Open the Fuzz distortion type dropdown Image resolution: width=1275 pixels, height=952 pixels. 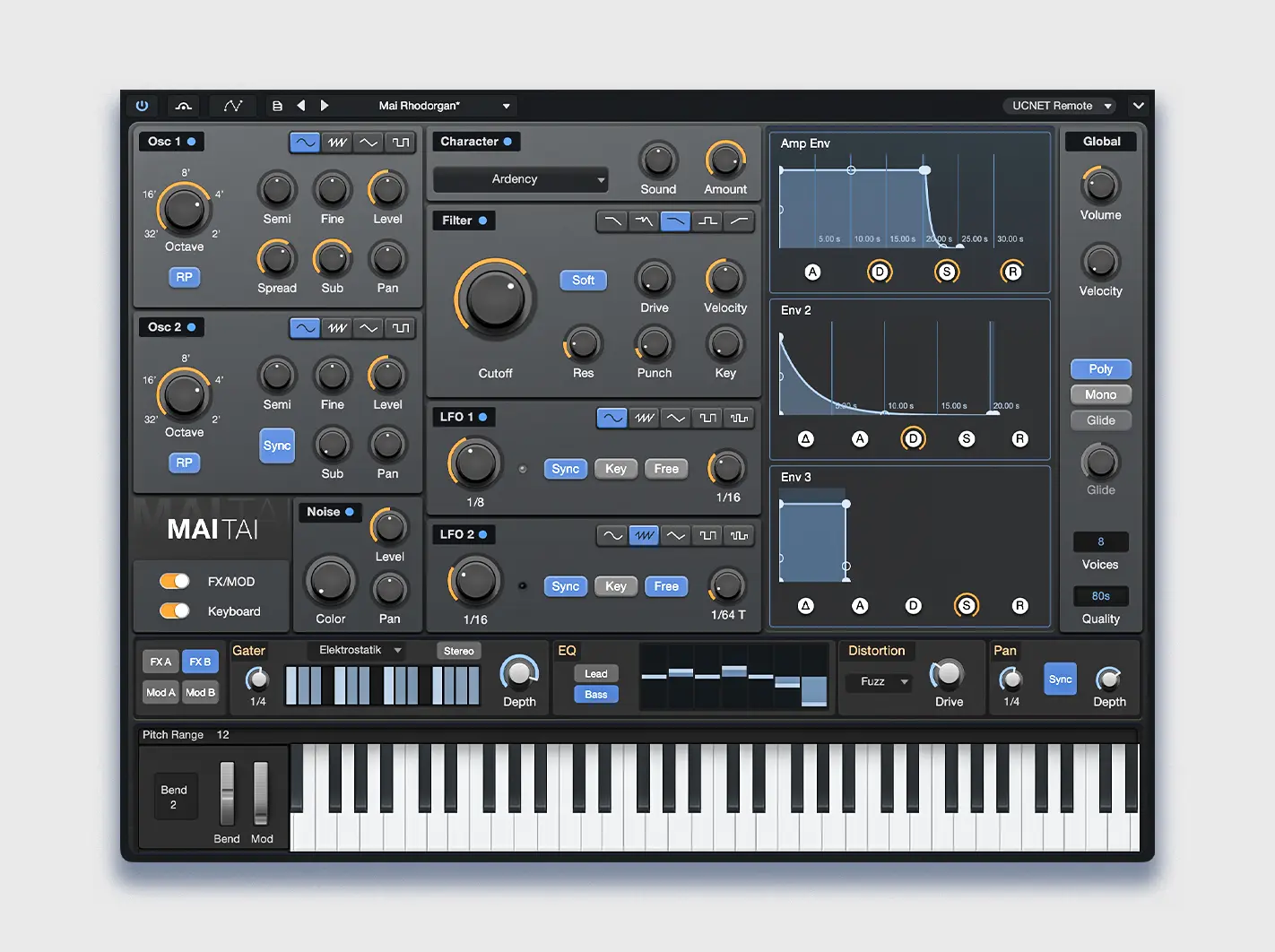tap(879, 682)
